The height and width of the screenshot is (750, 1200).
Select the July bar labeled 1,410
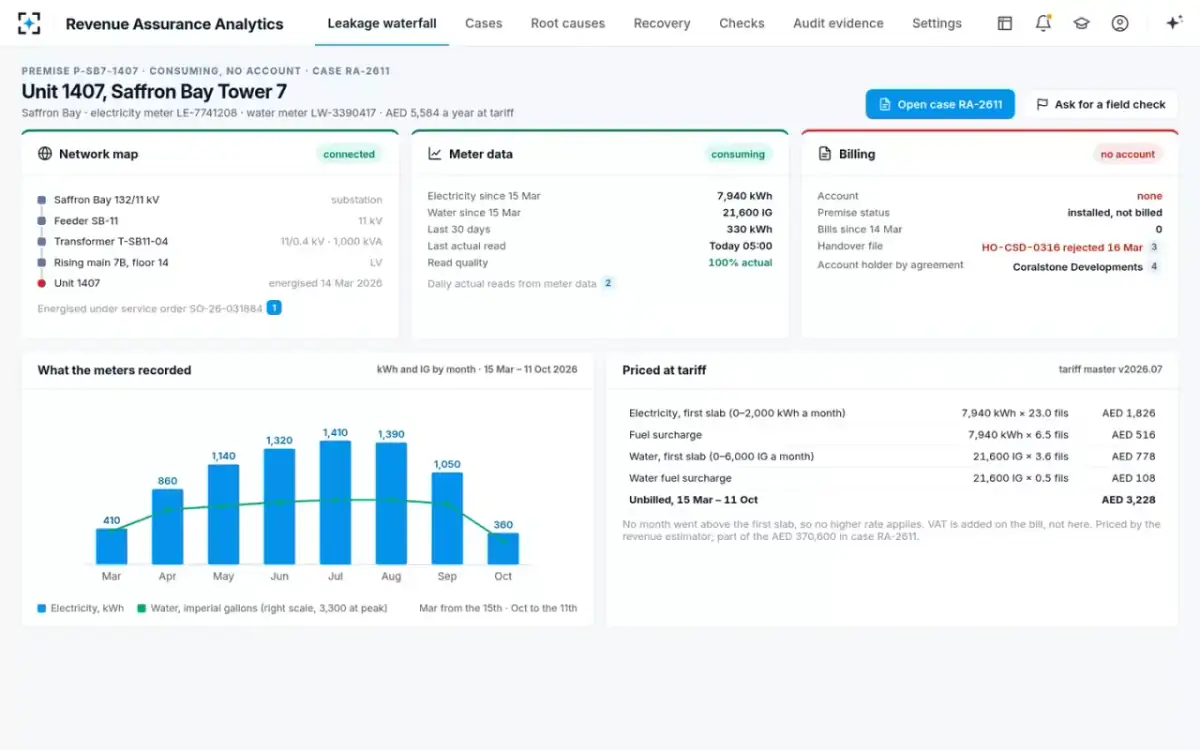tap(335, 502)
